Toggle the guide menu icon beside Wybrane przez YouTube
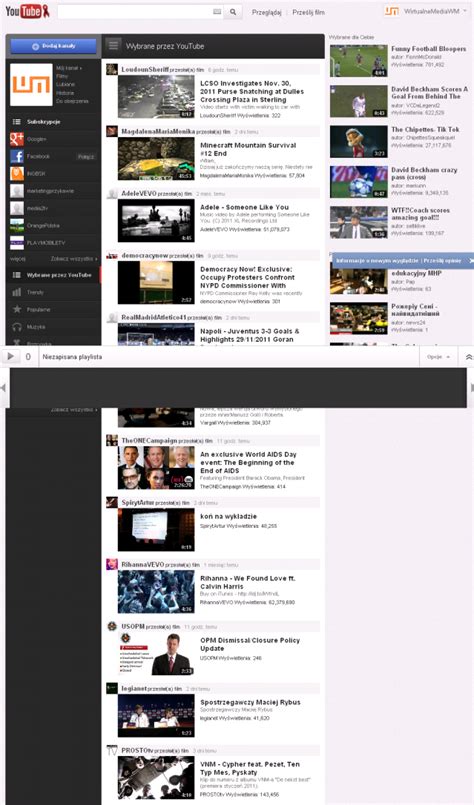The width and height of the screenshot is (474, 805). (113, 46)
